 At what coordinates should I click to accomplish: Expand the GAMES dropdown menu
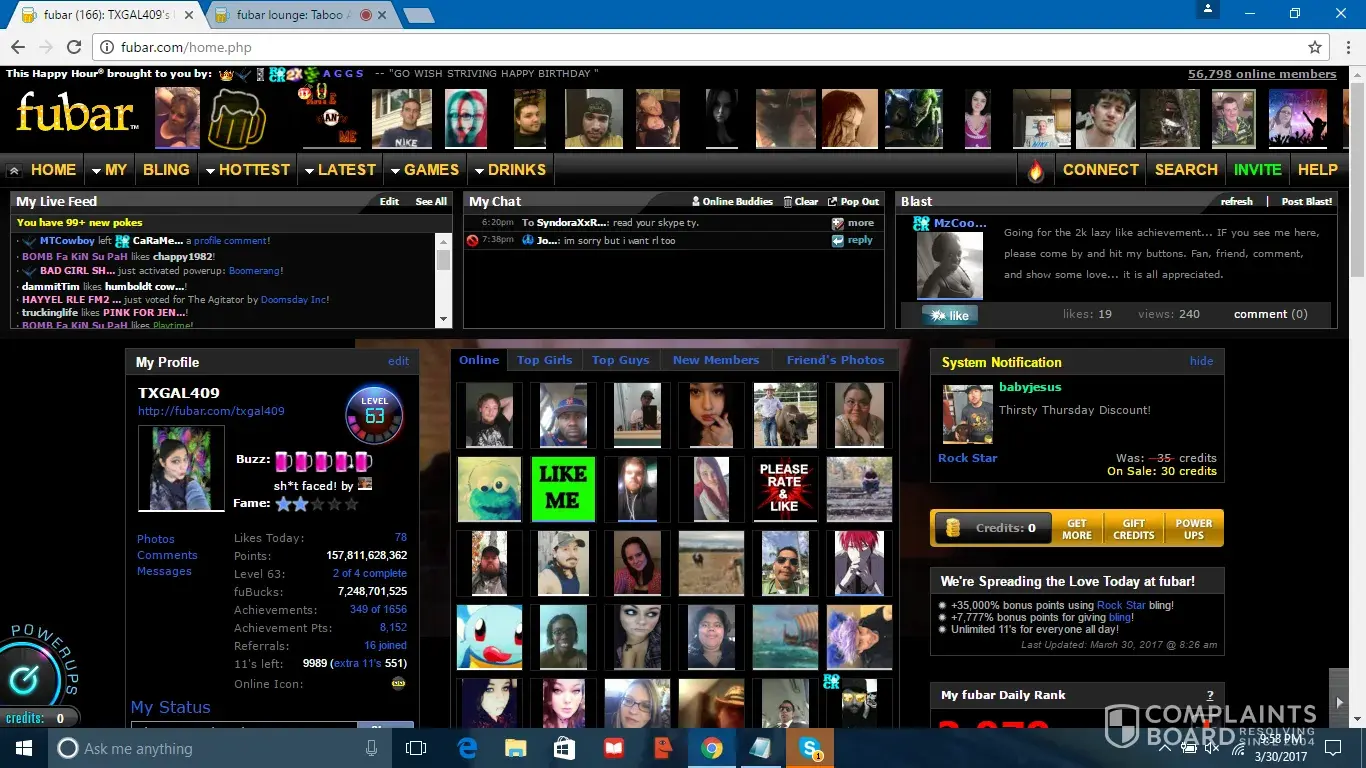(424, 170)
